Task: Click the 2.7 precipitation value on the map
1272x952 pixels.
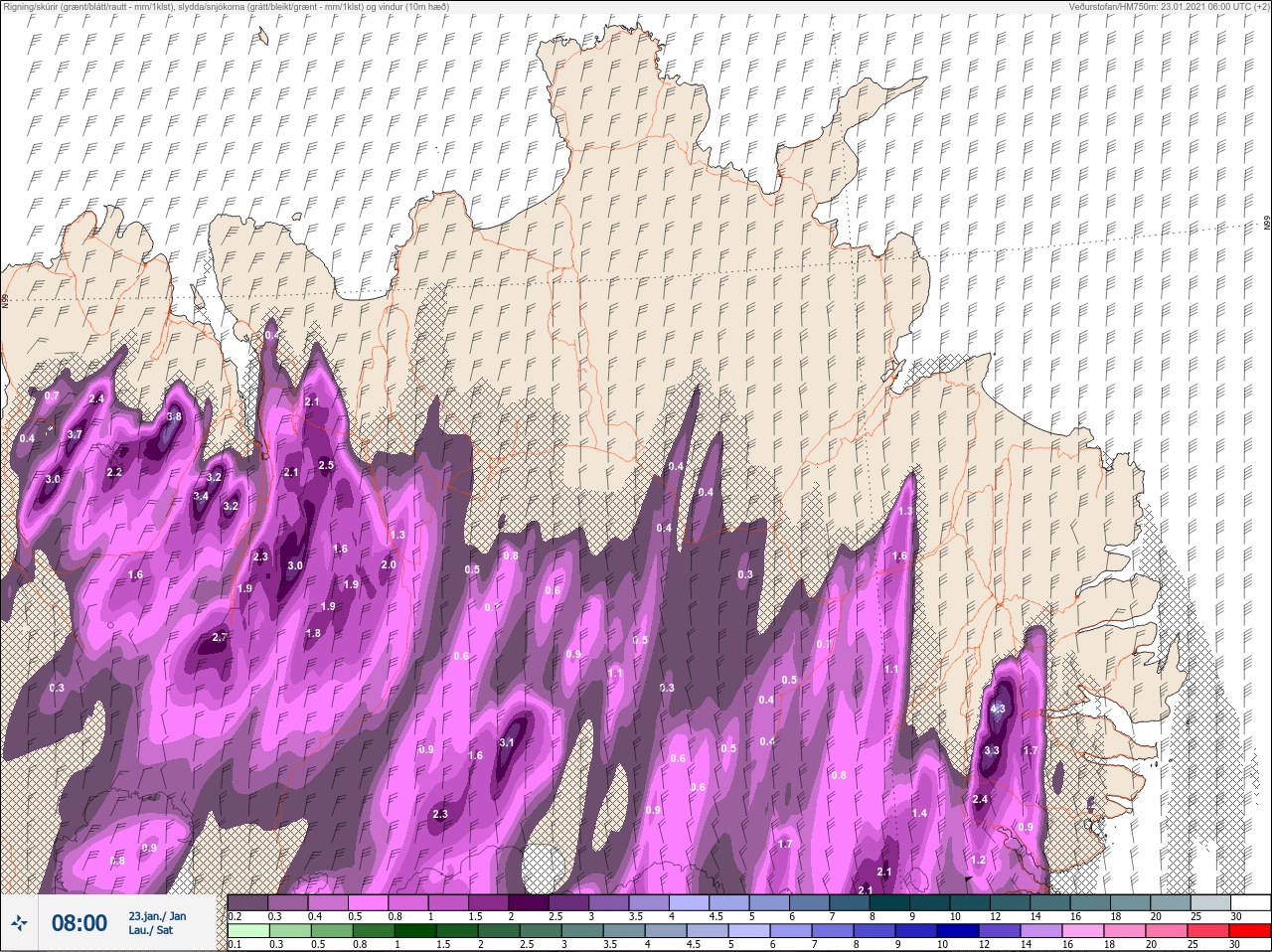Action: (x=220, y=637)
